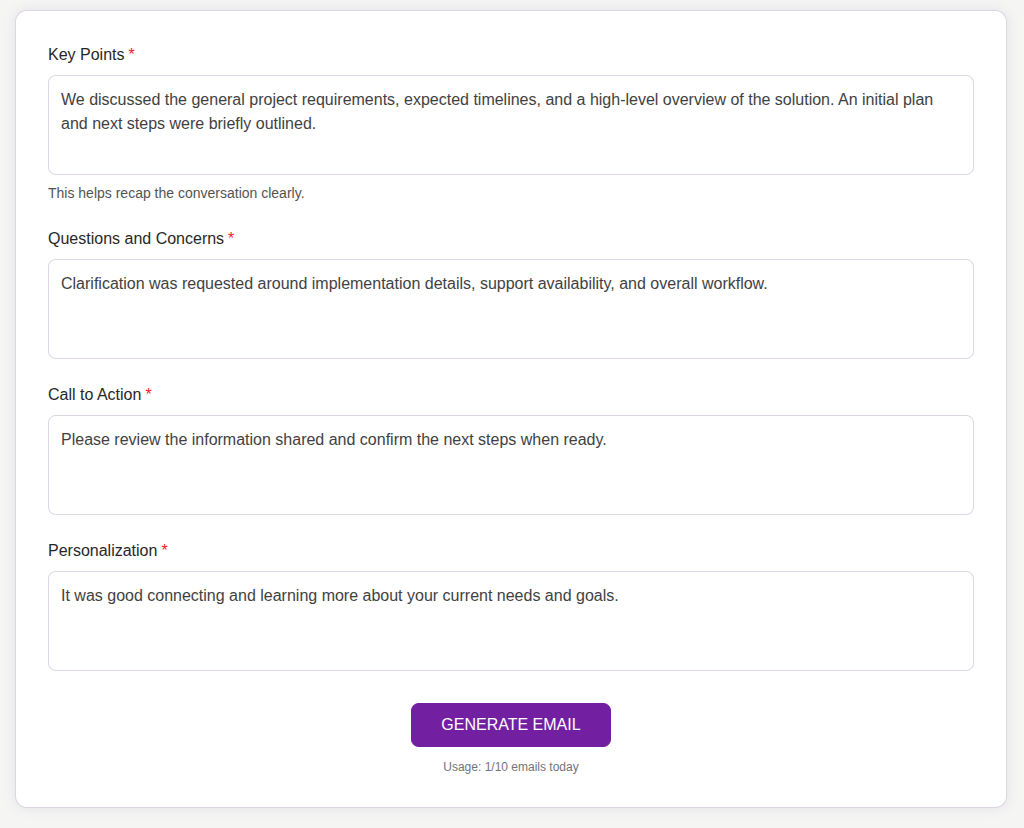Click the asterisk beside Personalization
Viewport: 1024px width, 828px height.
coord(164,550)
